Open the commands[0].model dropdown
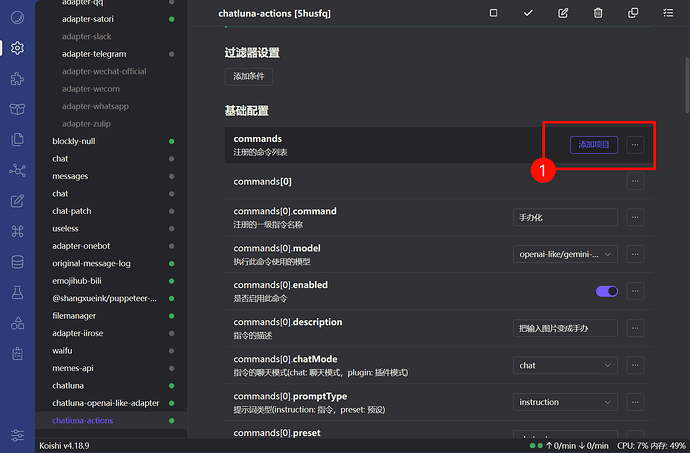The image size is (690, 453). pos(565,254)
